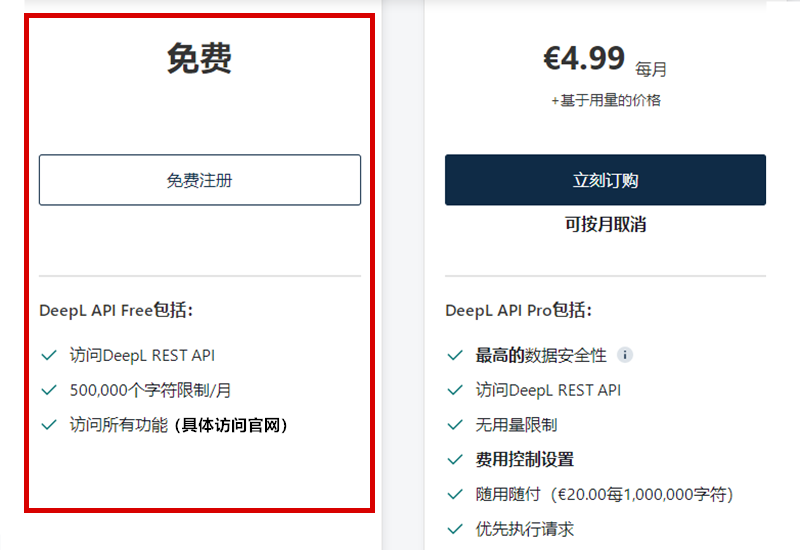Click checkmark icon beside 最高的数据安全性
This screenshot has width=800, height=550.
coord(455,355)
